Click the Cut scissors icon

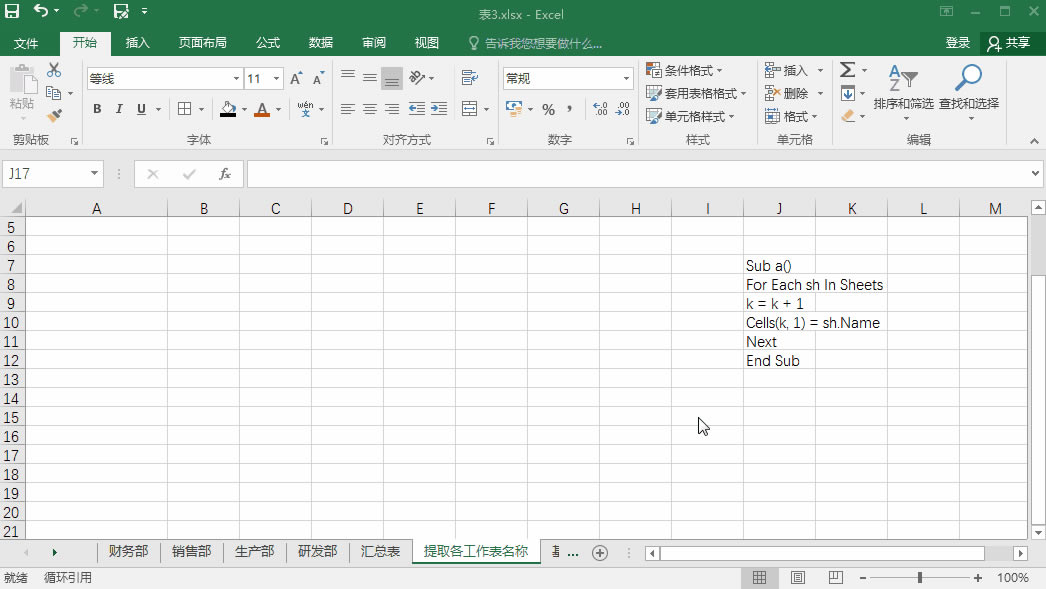[54, 70]
